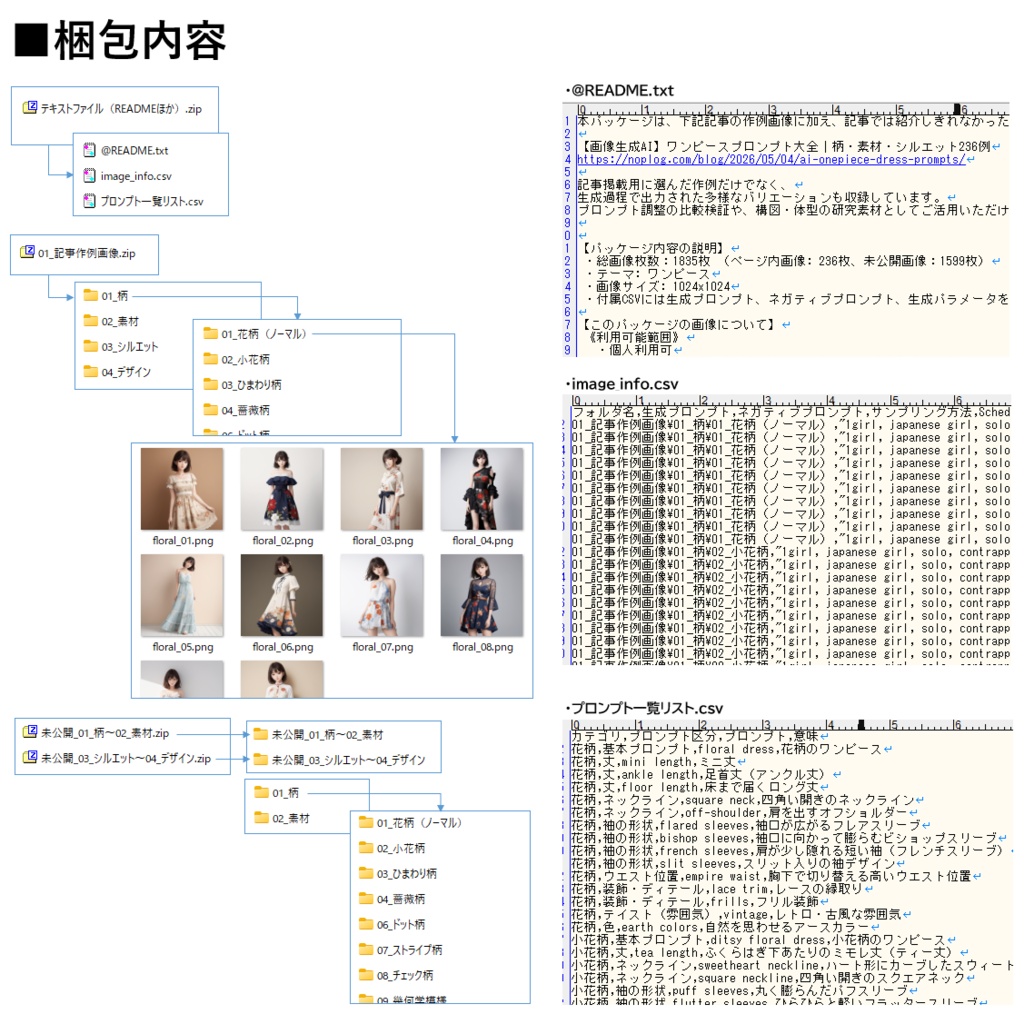Click the row 花柄,丈,mini length,ミニ丈

[x=658, y=761]
